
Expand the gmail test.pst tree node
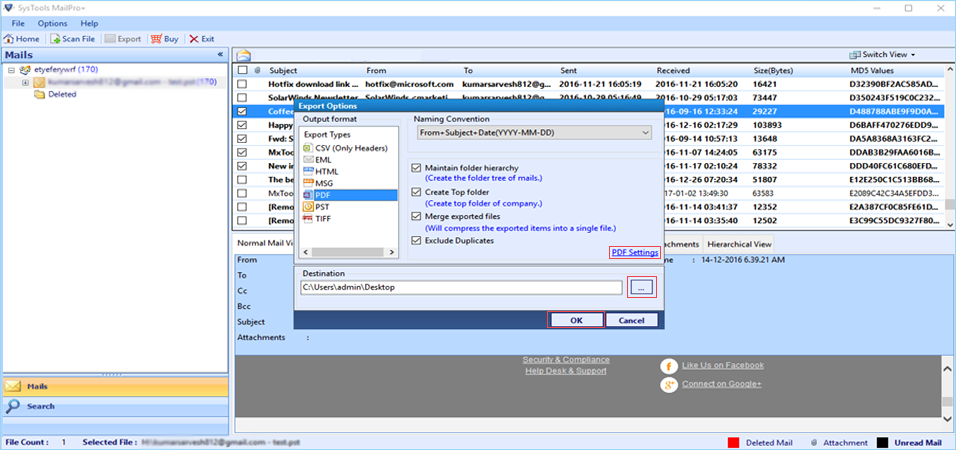(x=25, y=82)
